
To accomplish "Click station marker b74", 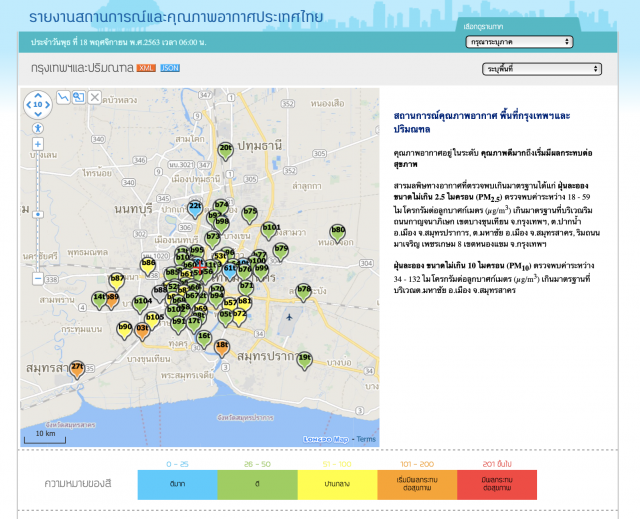I will click(x=221, y=205).
